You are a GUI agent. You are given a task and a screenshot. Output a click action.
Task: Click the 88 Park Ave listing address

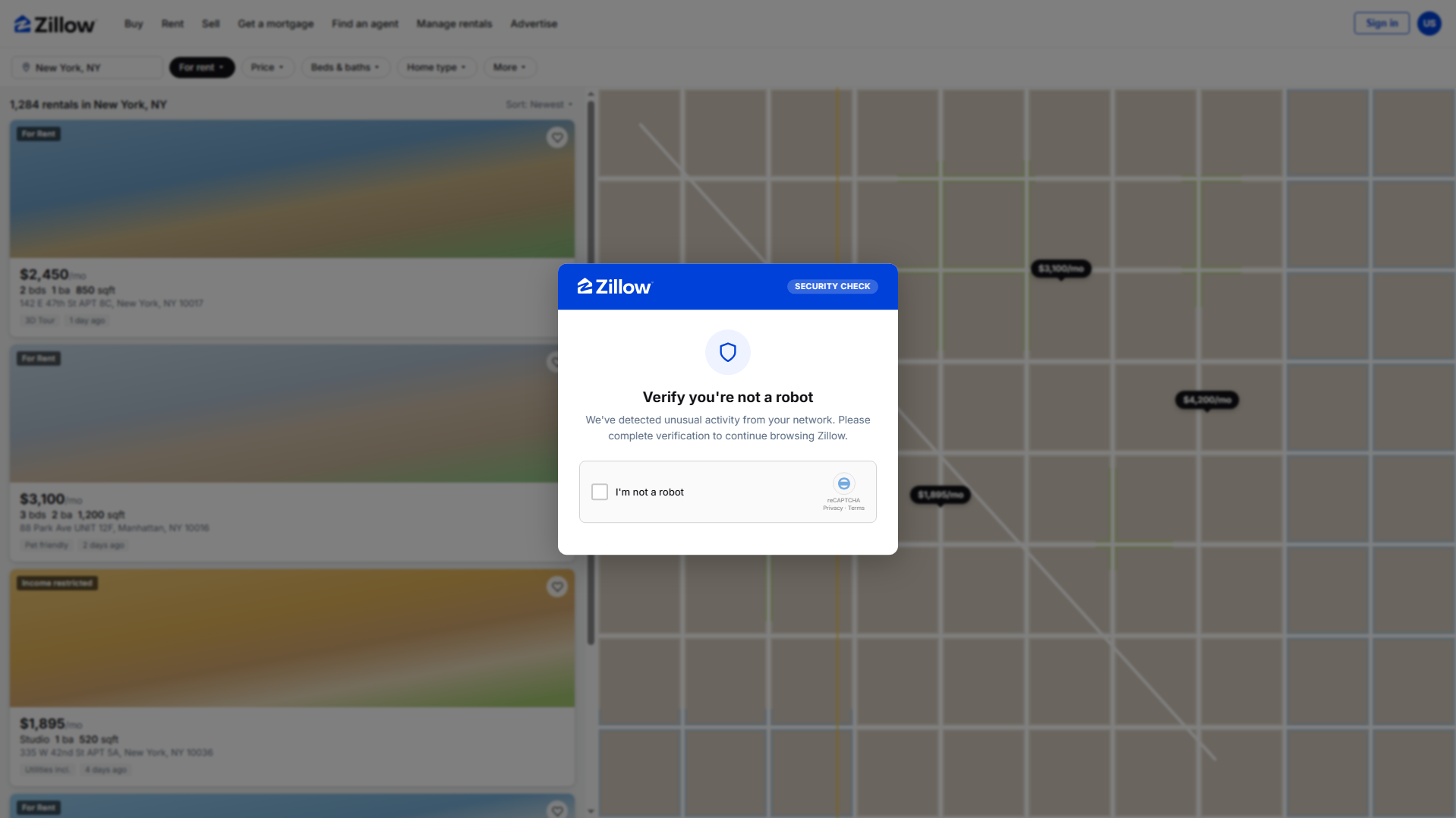(x=115, y=528)
